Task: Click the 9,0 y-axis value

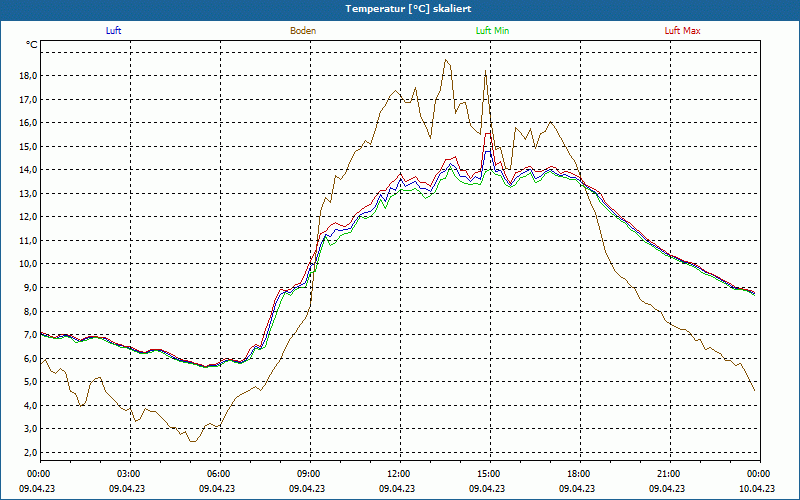Action: (x=30, y=288)
